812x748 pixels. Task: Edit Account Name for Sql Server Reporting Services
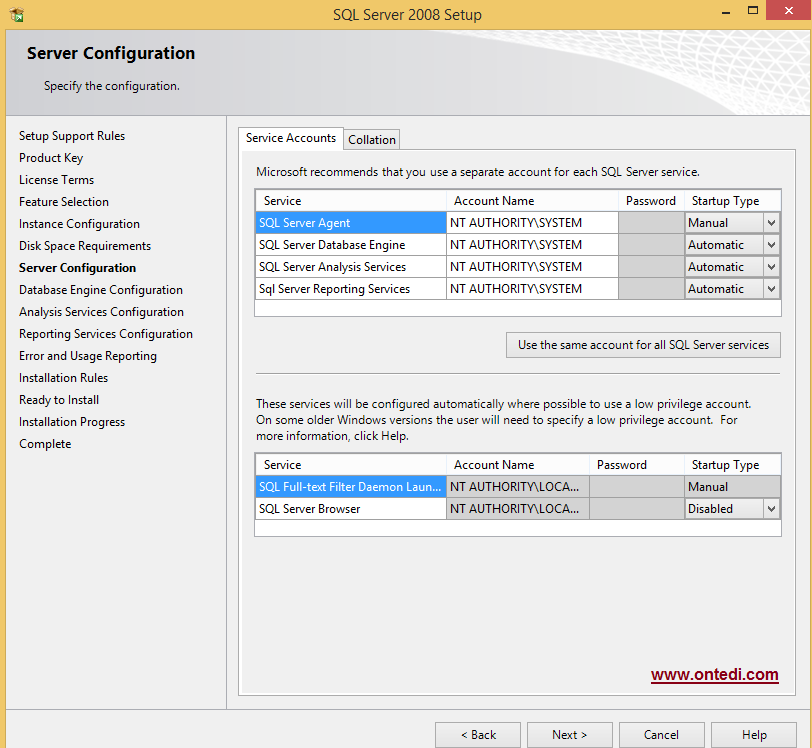[532, 289]
